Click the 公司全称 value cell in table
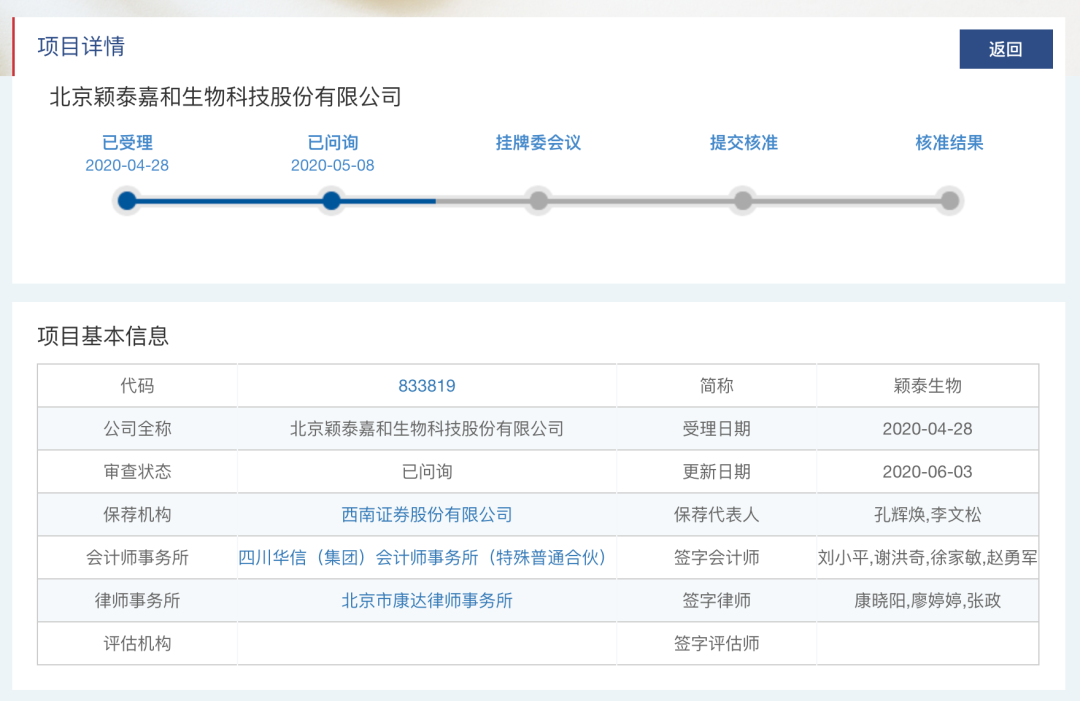The width and height of the screenshot is (1080, 701). click(426, 428)
